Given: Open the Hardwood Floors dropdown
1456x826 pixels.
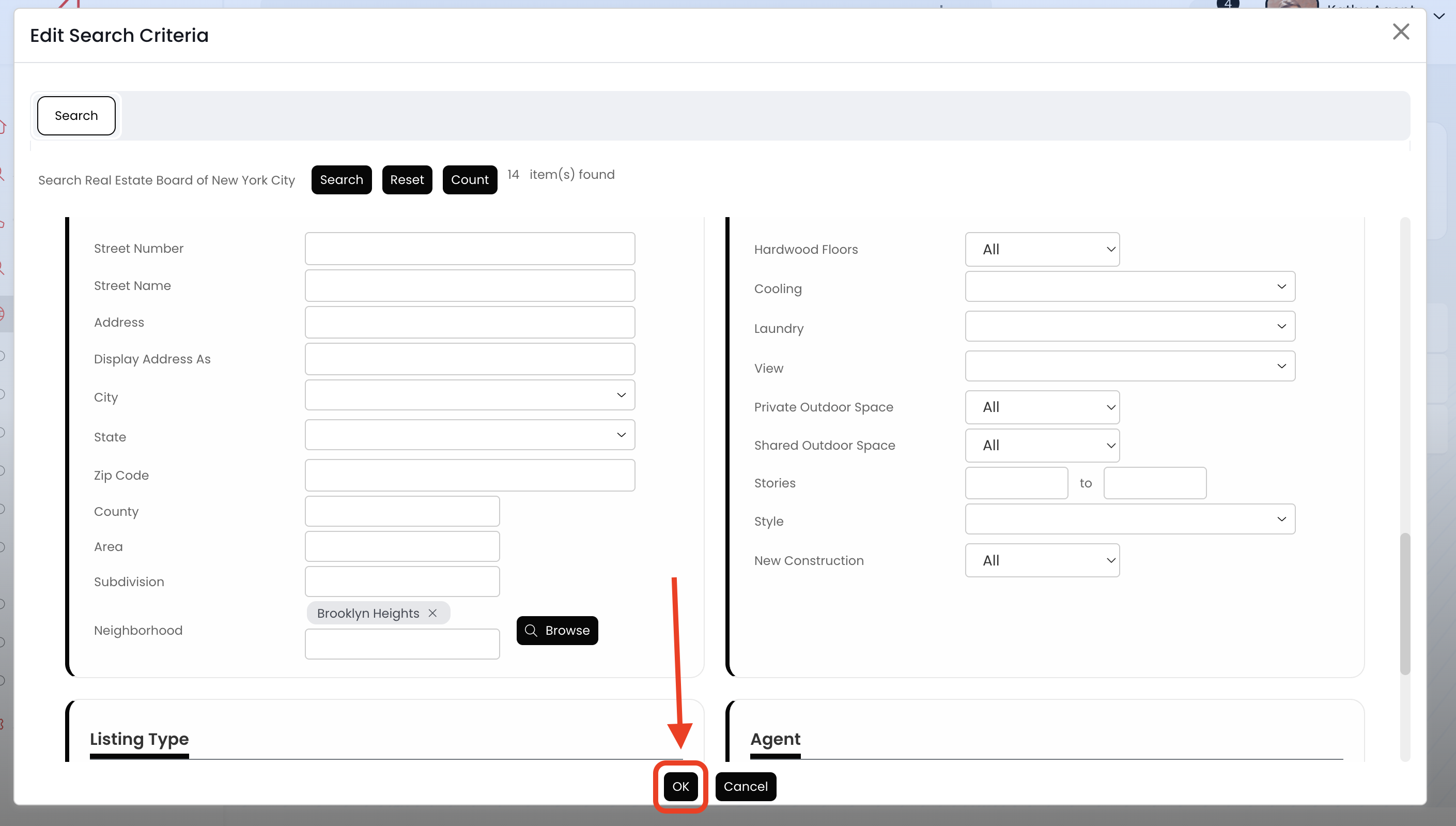Looking at the screenshot, I should click(1042, 250).
